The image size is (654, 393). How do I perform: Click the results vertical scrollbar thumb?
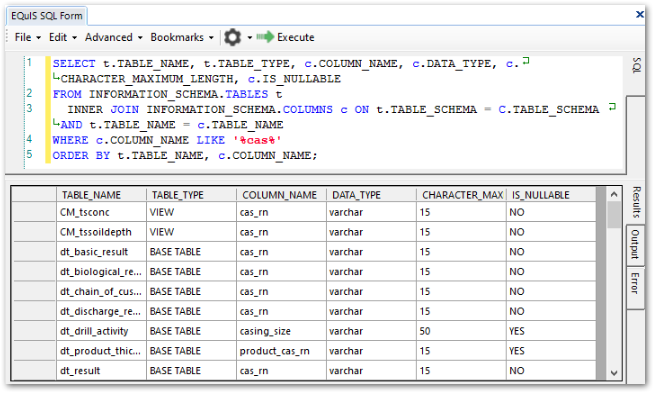614,214
